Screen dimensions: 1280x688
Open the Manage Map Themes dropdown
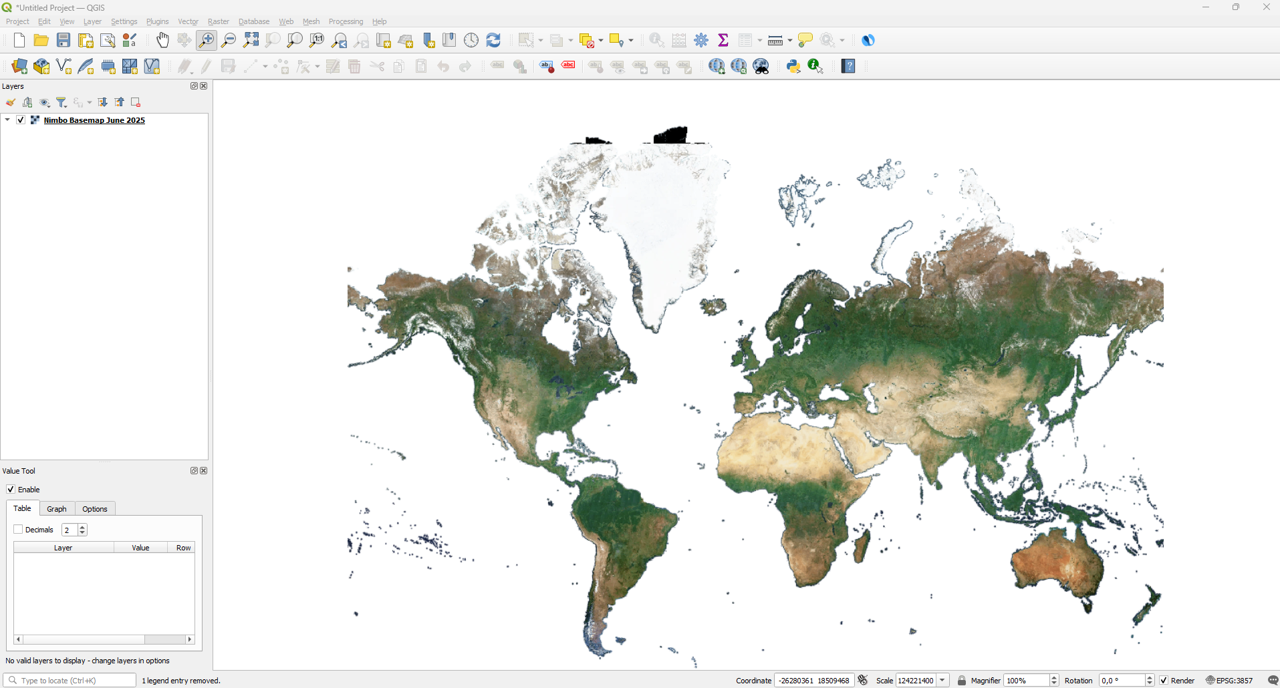44,102
